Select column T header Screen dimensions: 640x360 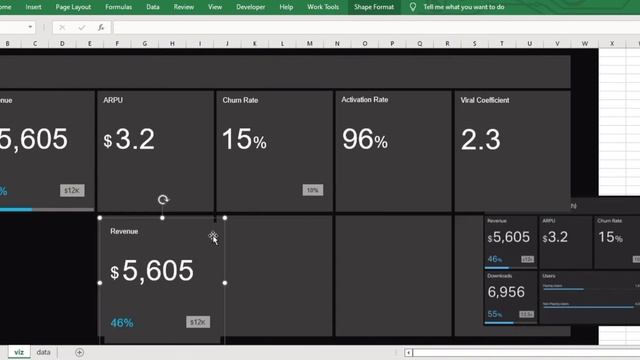point(502,43)
